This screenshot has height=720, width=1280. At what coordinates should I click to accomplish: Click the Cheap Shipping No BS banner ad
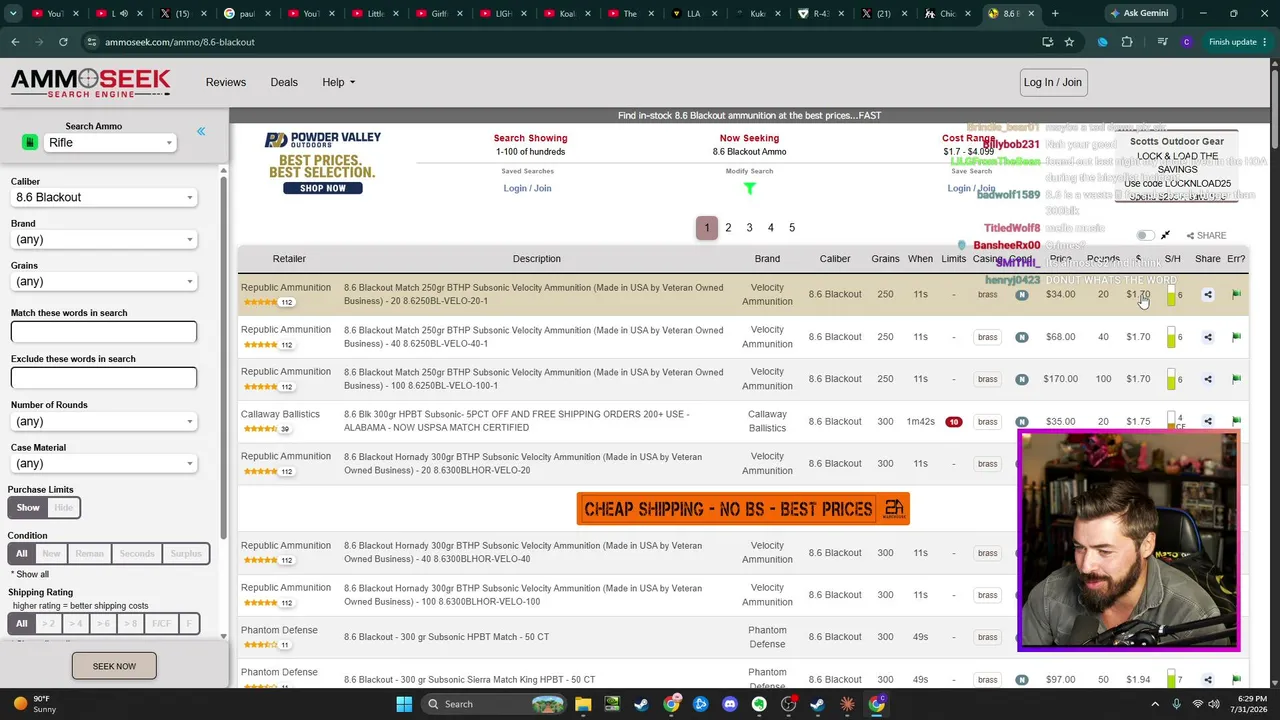[x=743, y=509]
